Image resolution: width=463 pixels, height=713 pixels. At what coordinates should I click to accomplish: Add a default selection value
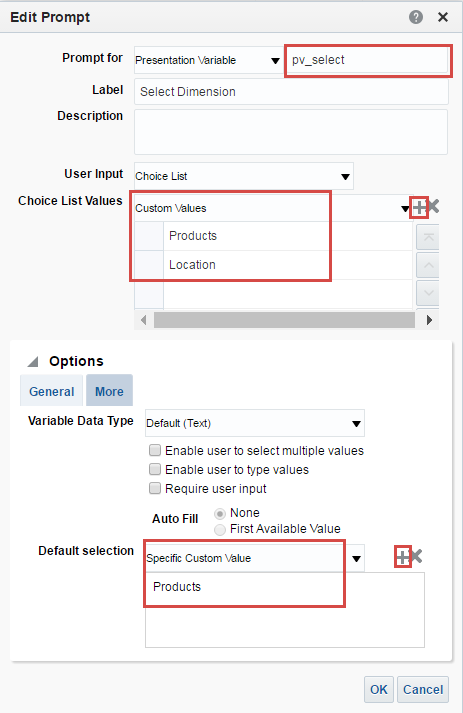[403, 557]
